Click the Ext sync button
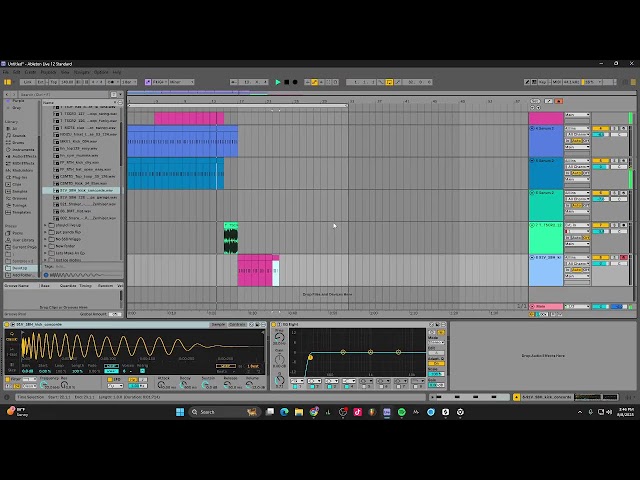 pyautogui.click(x=41, y=82)
